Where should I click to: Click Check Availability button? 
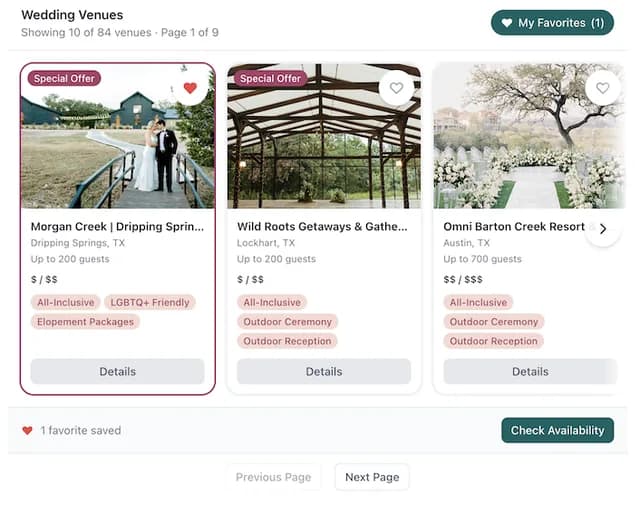click(558, 430)
